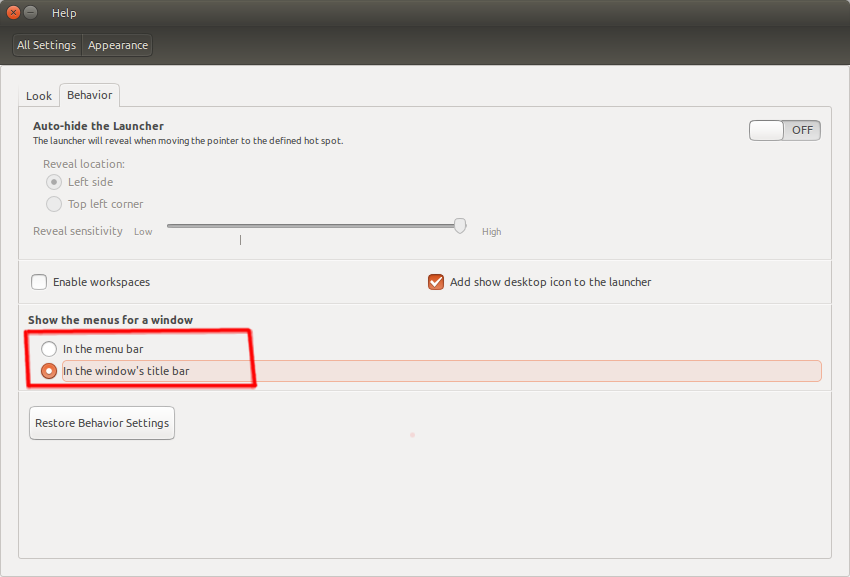Uncheck Add show desktop icon to the launcher
The width and height of the screenshot is (850, 577).
tap(435, 282)
